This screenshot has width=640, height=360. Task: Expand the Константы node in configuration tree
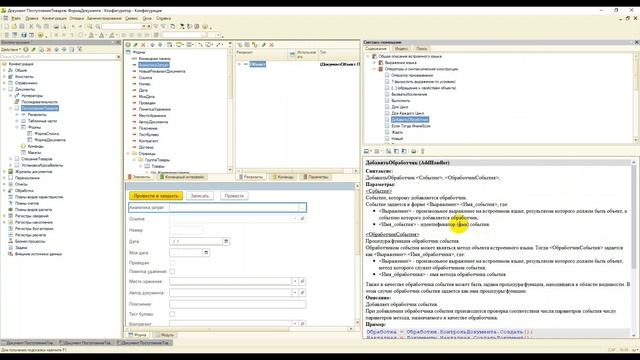[4, 76]
